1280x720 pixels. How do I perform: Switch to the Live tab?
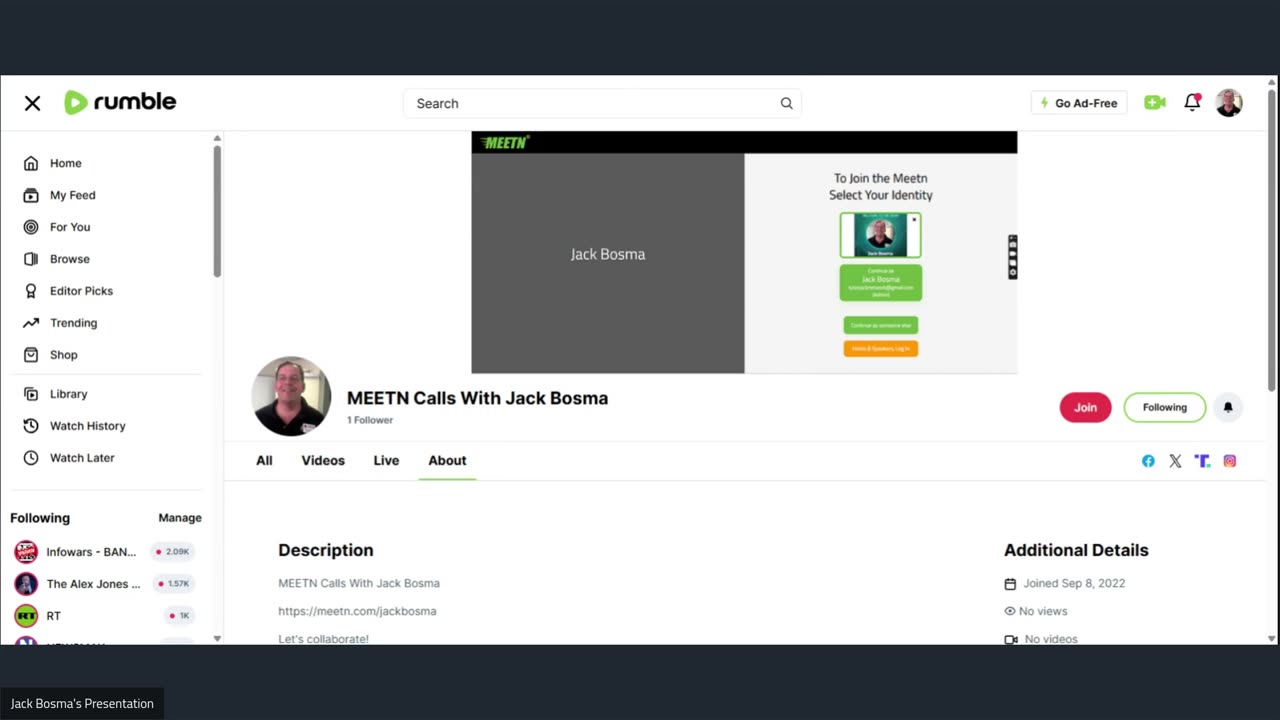[386, 461]
